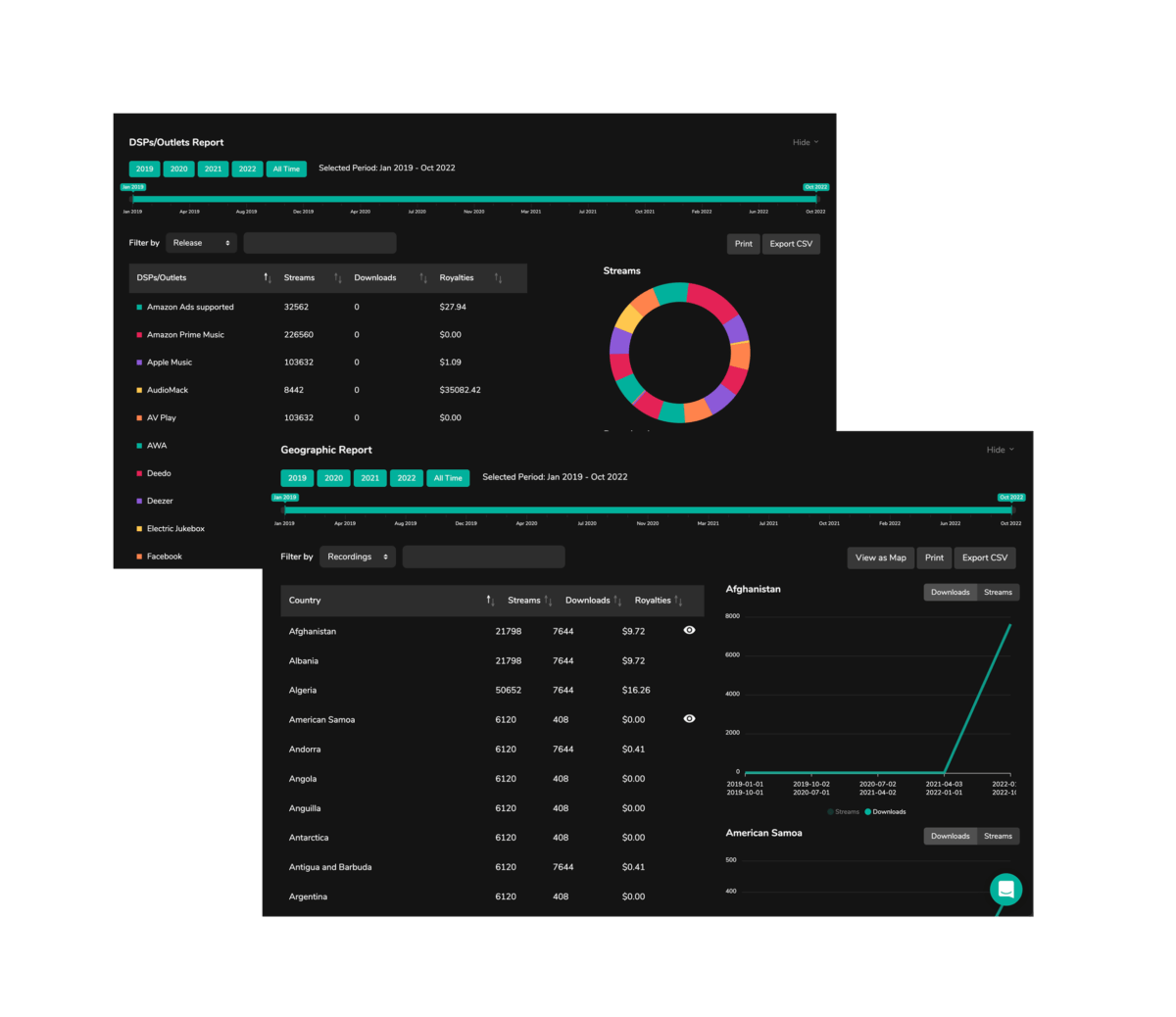
Task: Sort DSP report by Streams column
Action: tap(337, 278)
